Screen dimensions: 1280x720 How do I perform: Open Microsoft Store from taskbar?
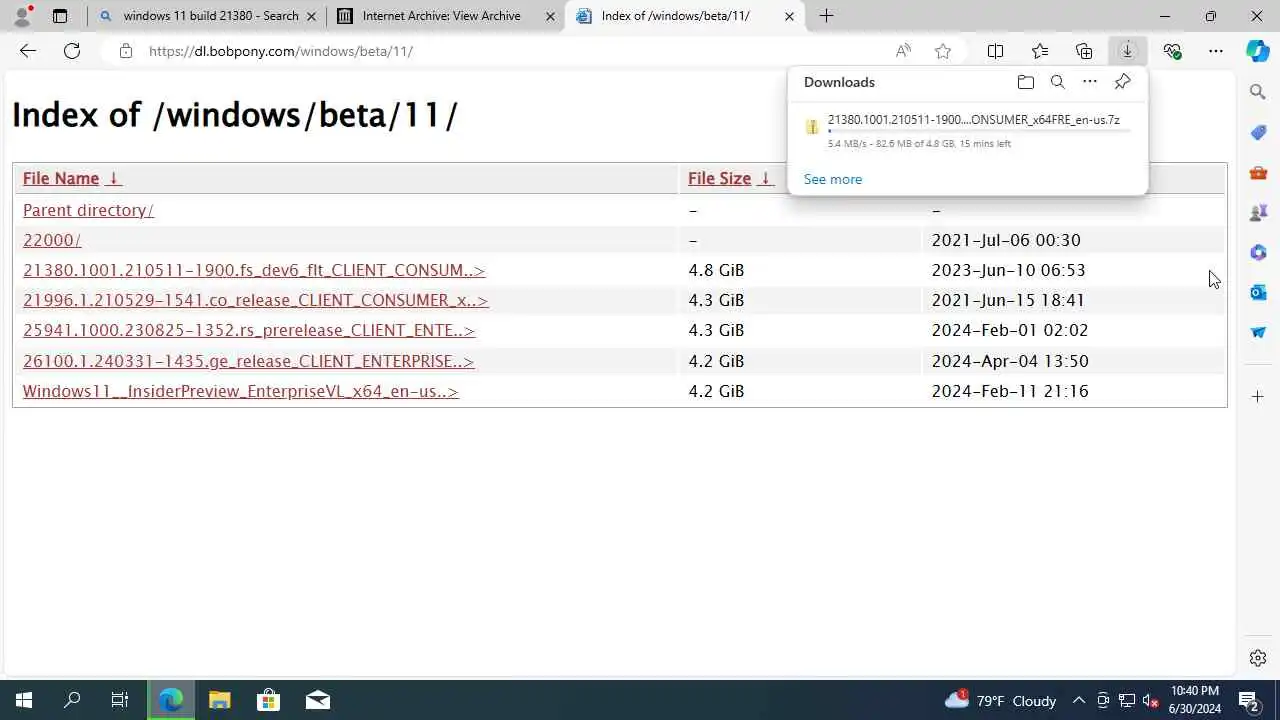click(269, 700)
